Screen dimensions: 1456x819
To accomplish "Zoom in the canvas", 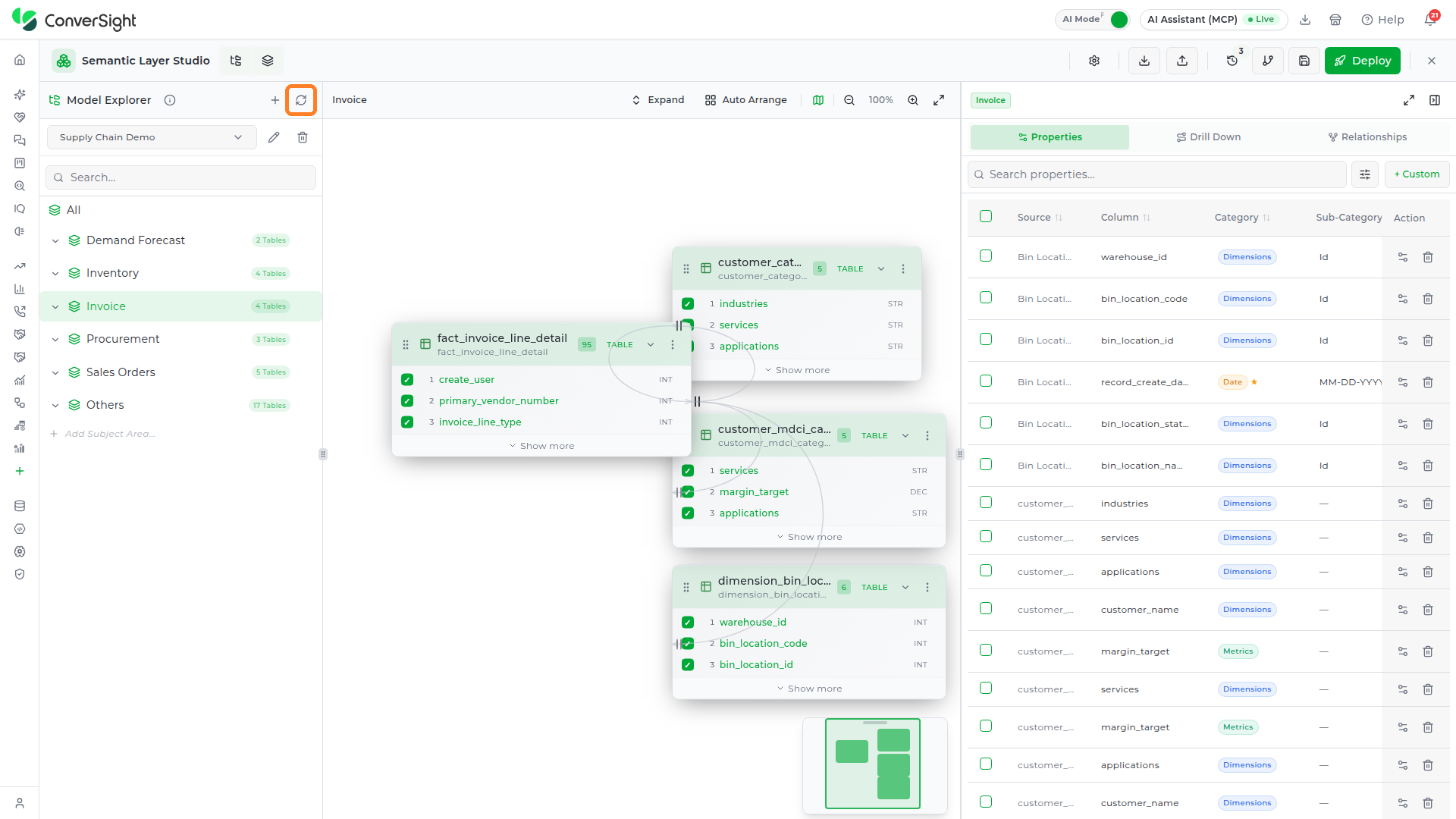I will click(x=913, y=100).
